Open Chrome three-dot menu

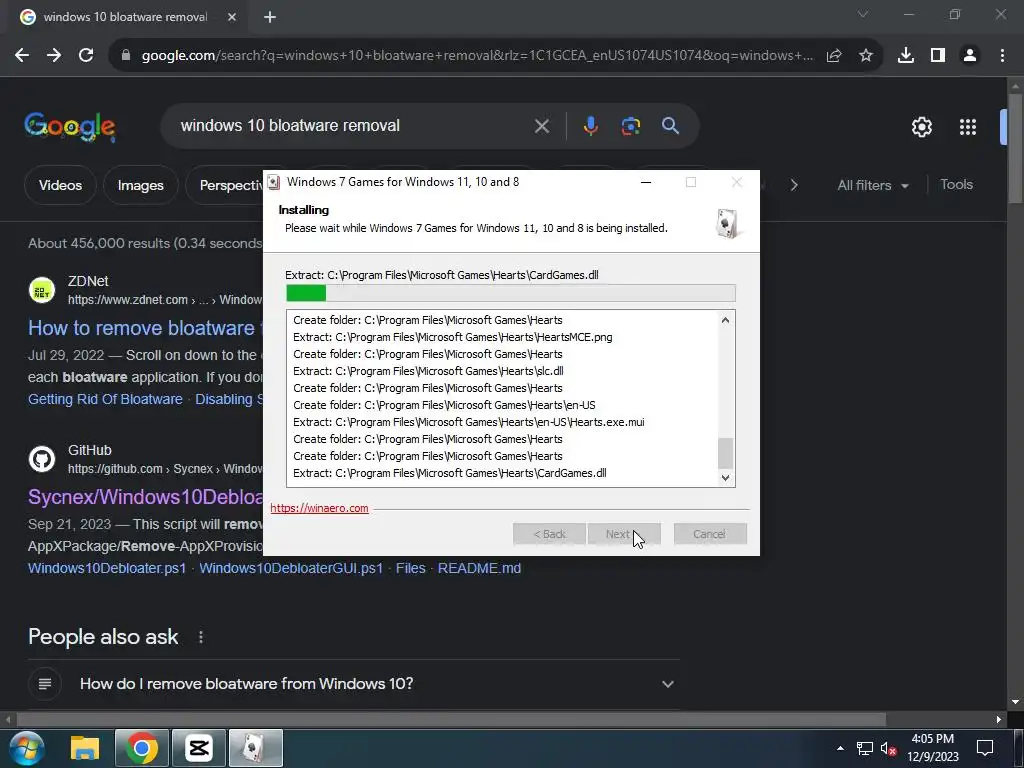pos(1002,56)
